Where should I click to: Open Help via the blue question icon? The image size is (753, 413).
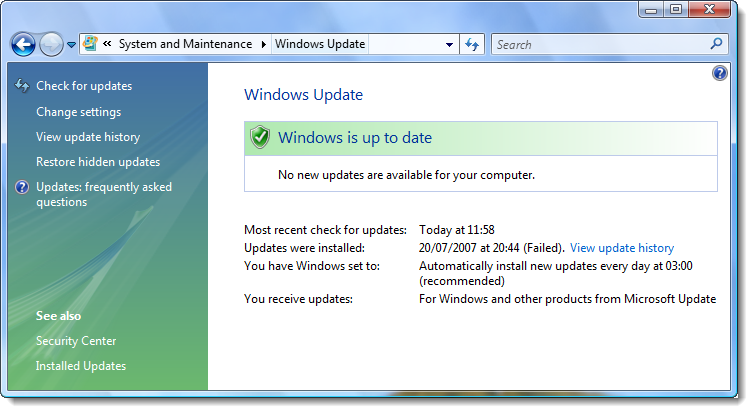[x=719, y=73]
